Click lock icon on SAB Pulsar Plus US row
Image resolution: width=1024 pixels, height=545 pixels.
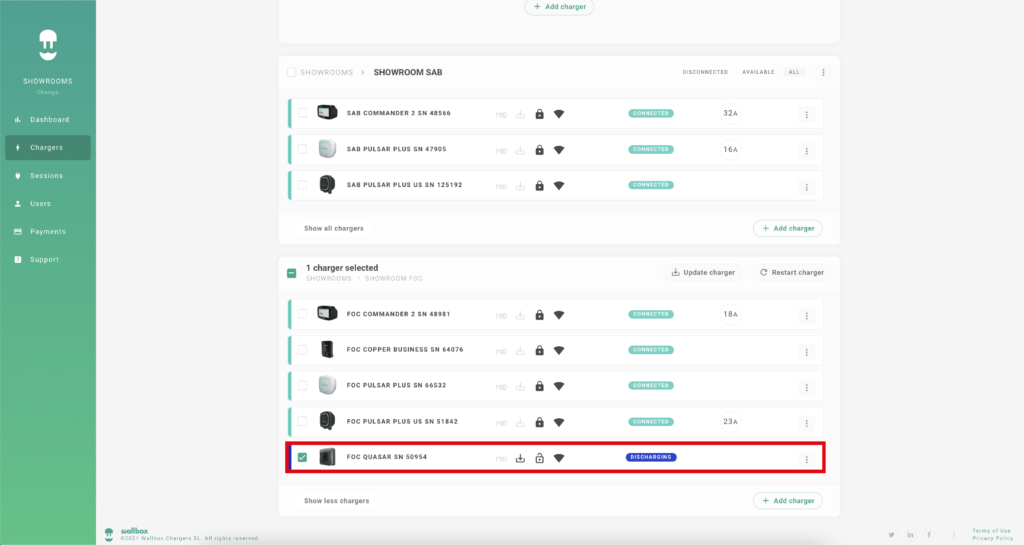539,185
